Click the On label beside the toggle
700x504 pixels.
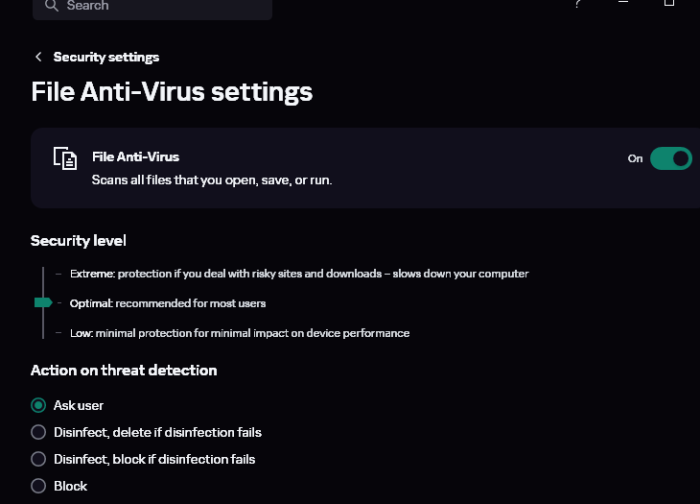point(635,159)
